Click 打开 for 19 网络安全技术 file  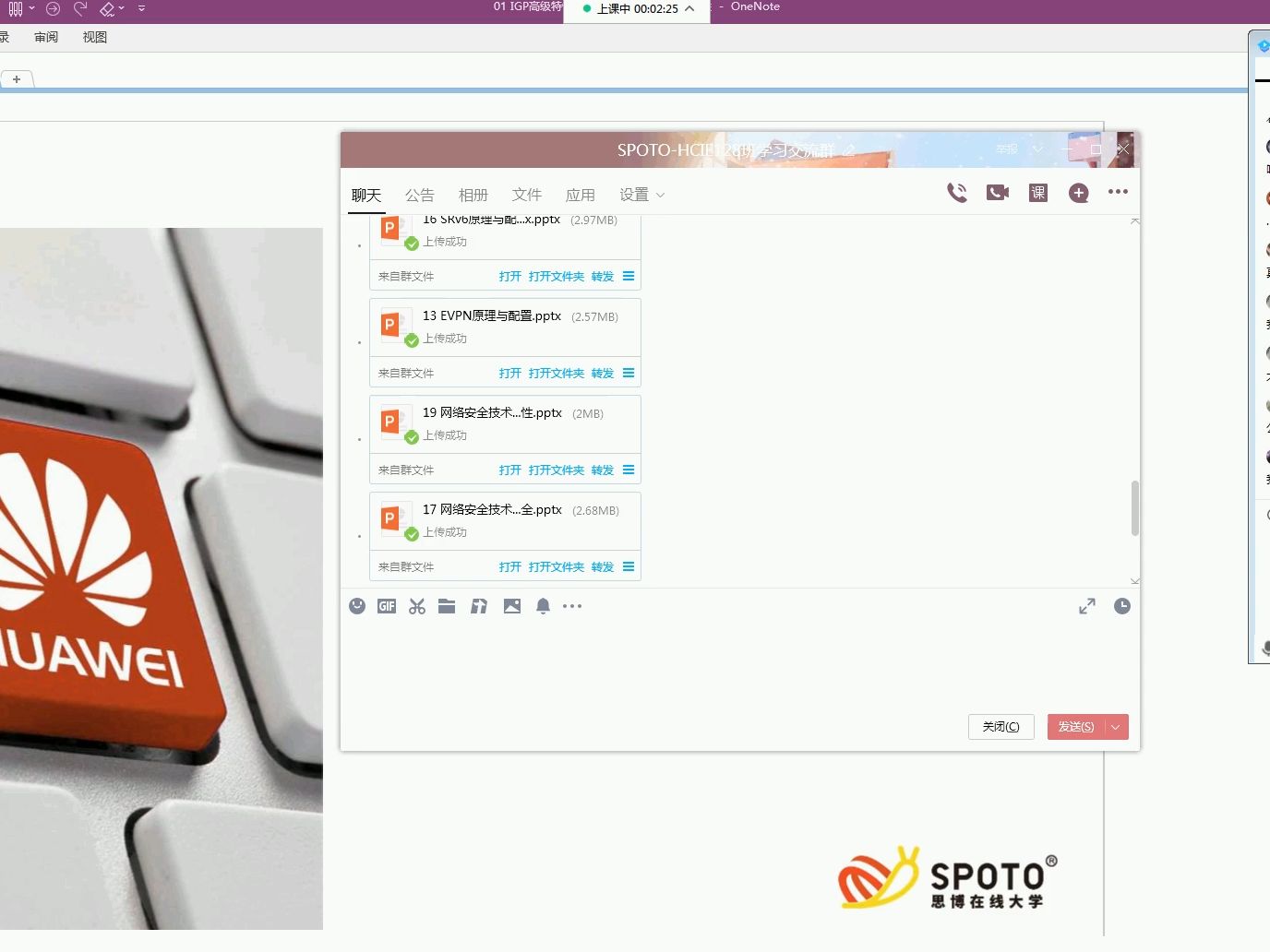510,470
